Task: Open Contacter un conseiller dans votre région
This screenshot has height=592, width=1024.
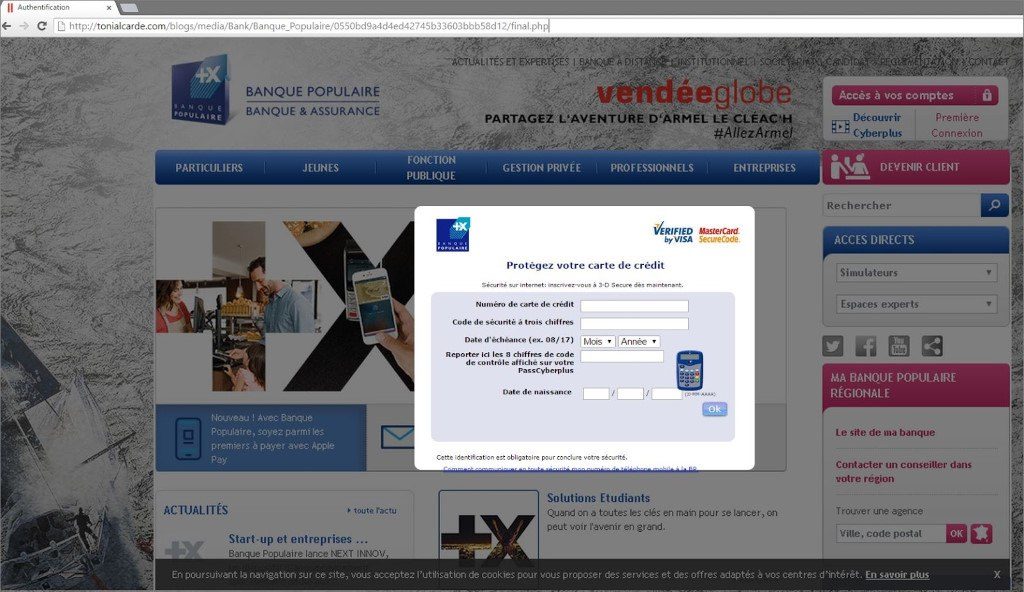Action: pyautogui.click(x=903, y=472)
